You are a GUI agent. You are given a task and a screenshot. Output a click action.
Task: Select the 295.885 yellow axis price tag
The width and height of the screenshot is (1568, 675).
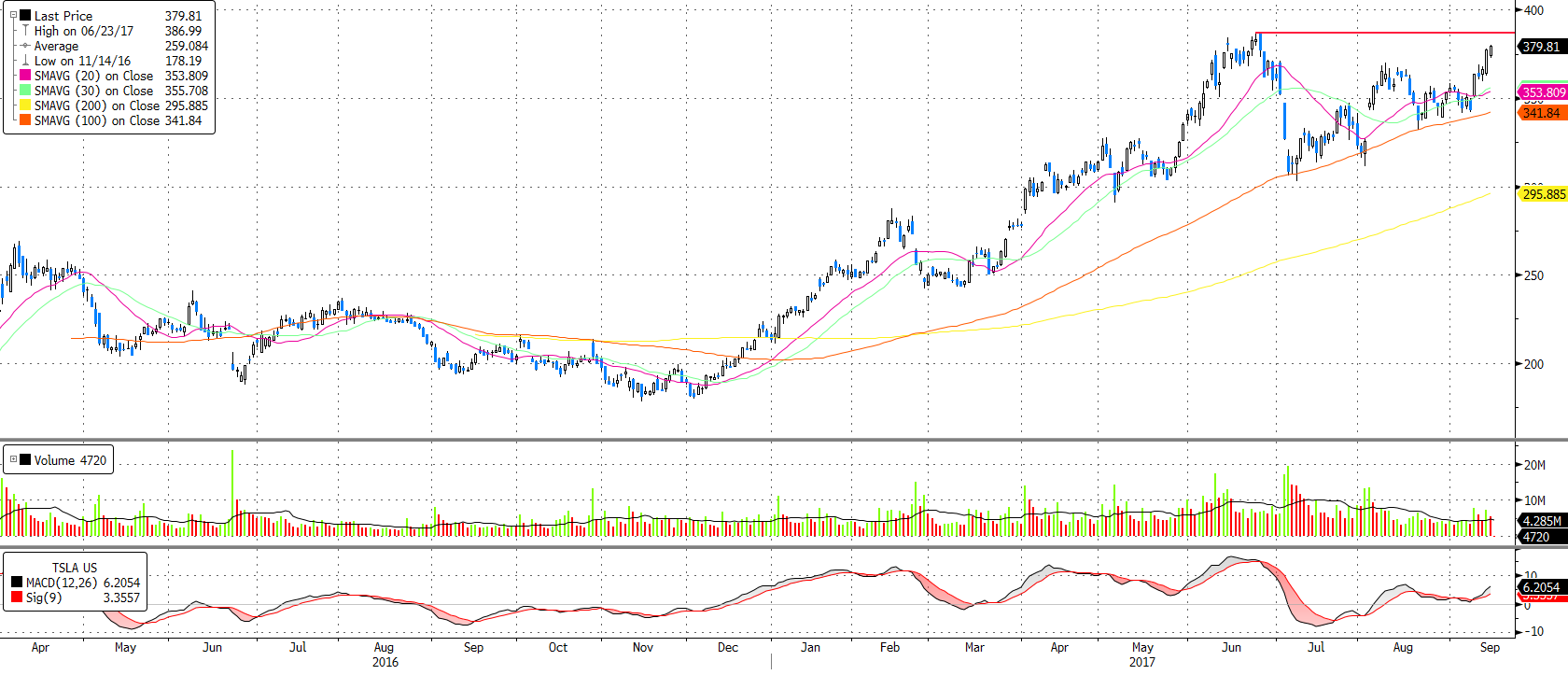click(x=1543, y=194)
